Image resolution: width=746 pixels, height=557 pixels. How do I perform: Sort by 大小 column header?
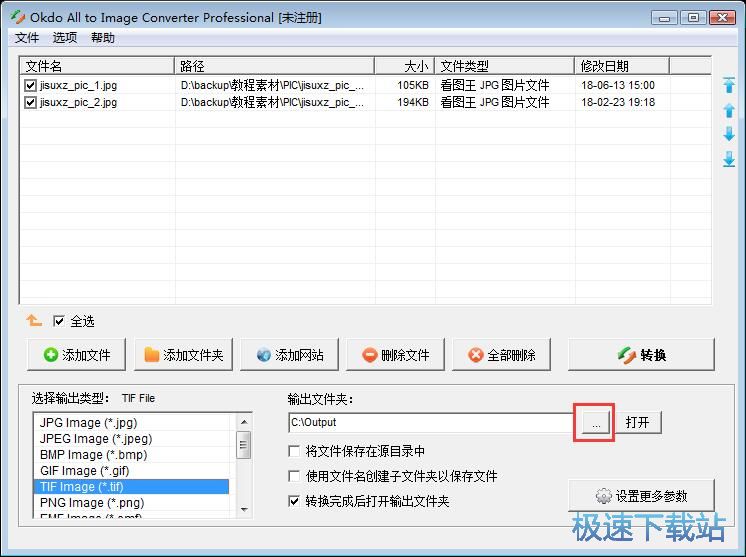click(404, 66)
